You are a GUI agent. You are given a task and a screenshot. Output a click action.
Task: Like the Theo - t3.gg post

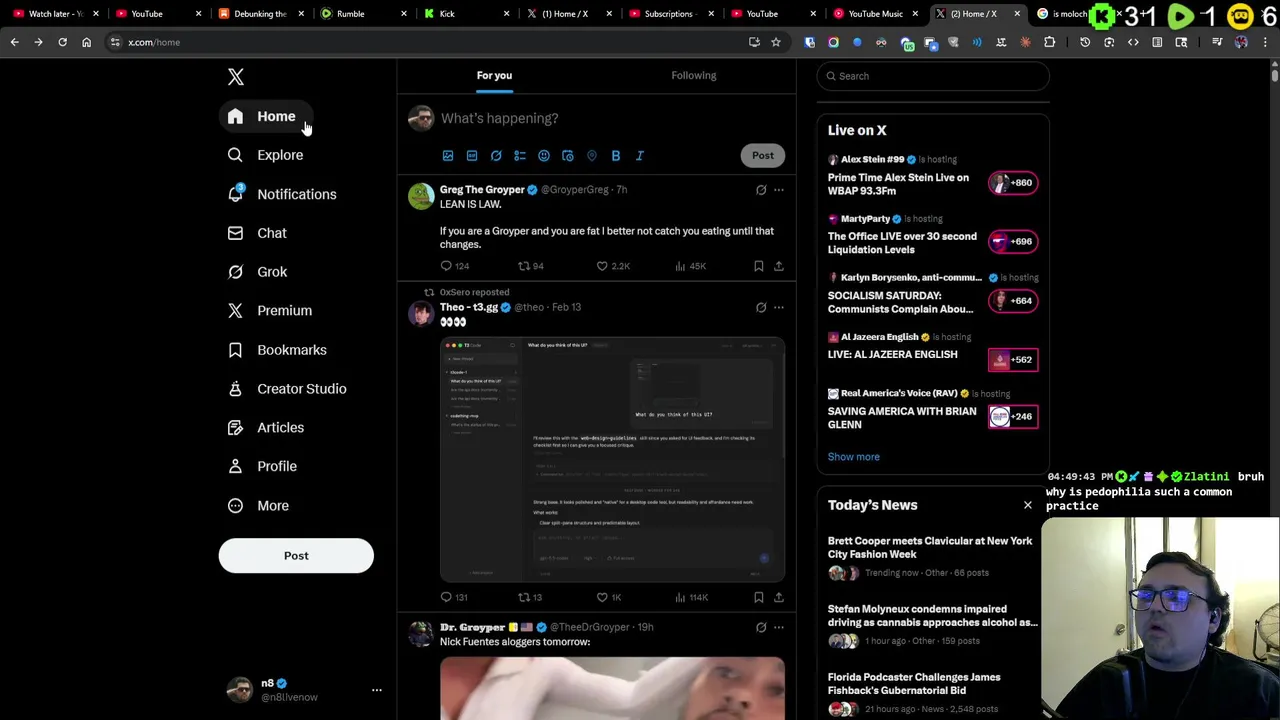[609, 597]
